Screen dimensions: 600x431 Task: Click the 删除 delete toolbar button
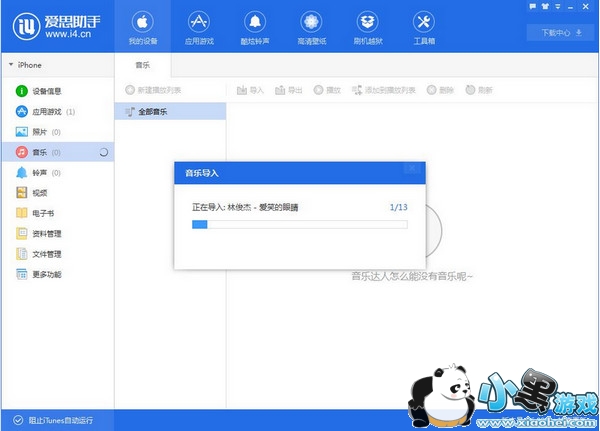(440, 90)
